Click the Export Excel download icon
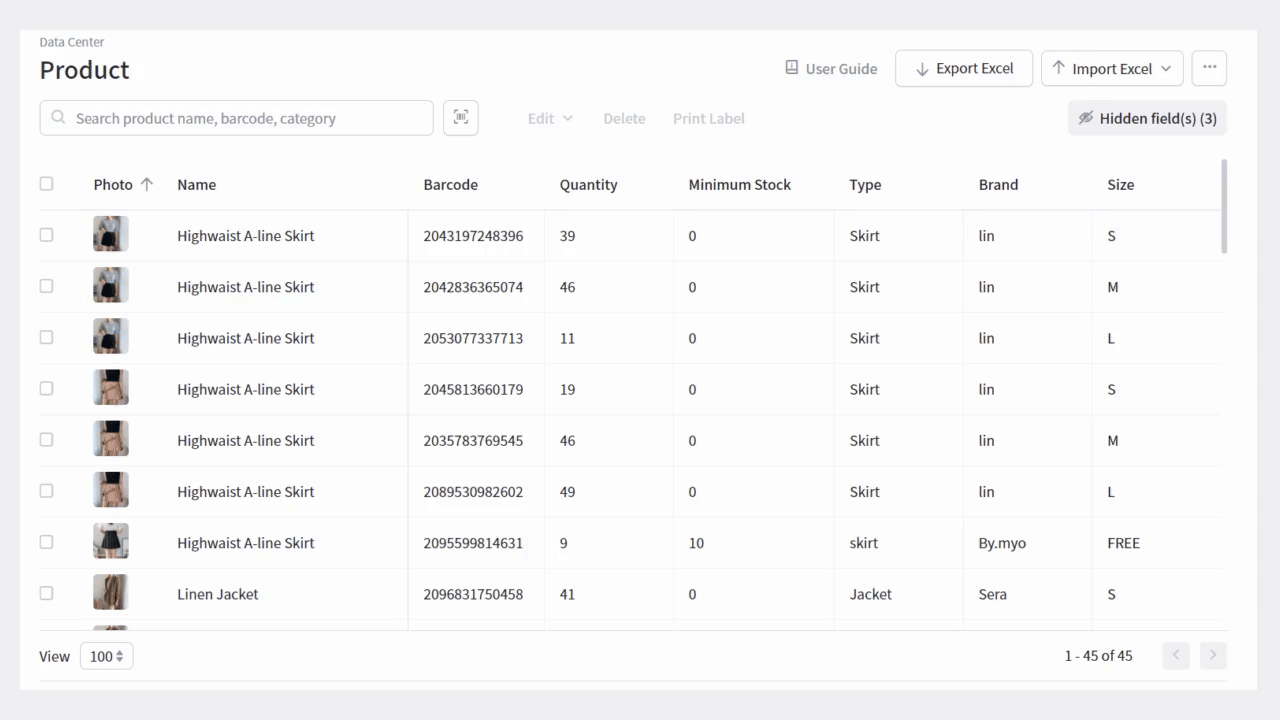Image resolution: width=1280 pixels, height=720 pixels. click(x=922, y=68)
